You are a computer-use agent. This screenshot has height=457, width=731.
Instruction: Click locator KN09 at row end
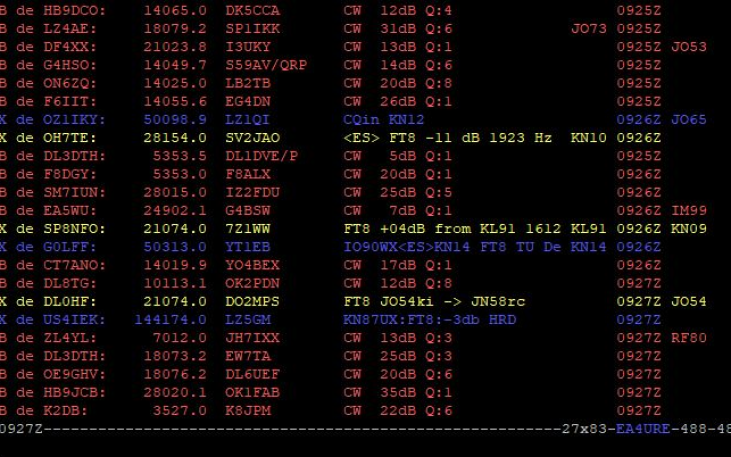[689, 228]
